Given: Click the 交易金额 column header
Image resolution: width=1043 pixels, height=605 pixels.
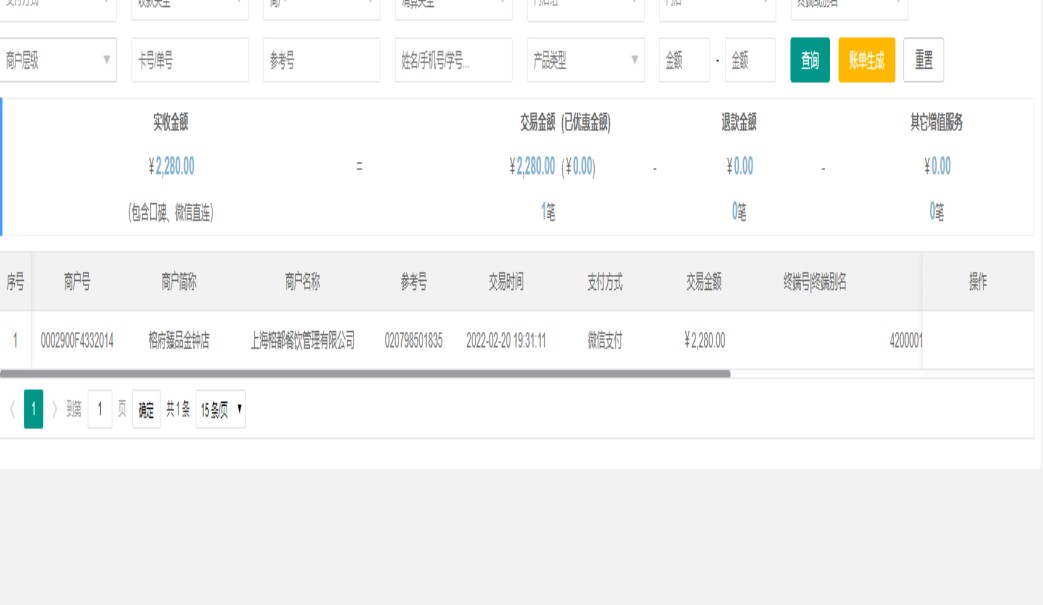Looking at the screenshot, I should click(704, 282).
